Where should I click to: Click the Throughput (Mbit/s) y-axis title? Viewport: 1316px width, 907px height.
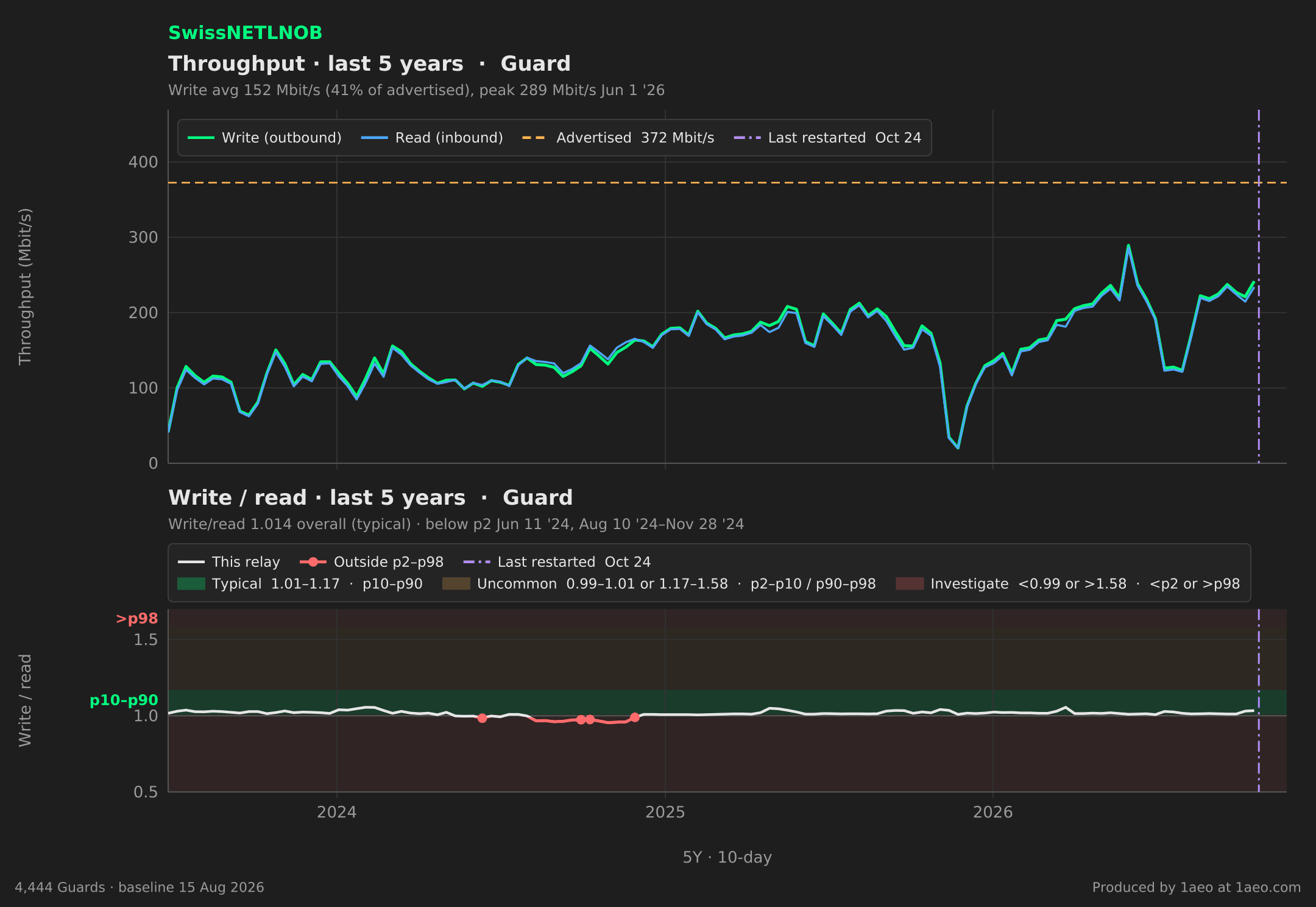tap(25, 286)
